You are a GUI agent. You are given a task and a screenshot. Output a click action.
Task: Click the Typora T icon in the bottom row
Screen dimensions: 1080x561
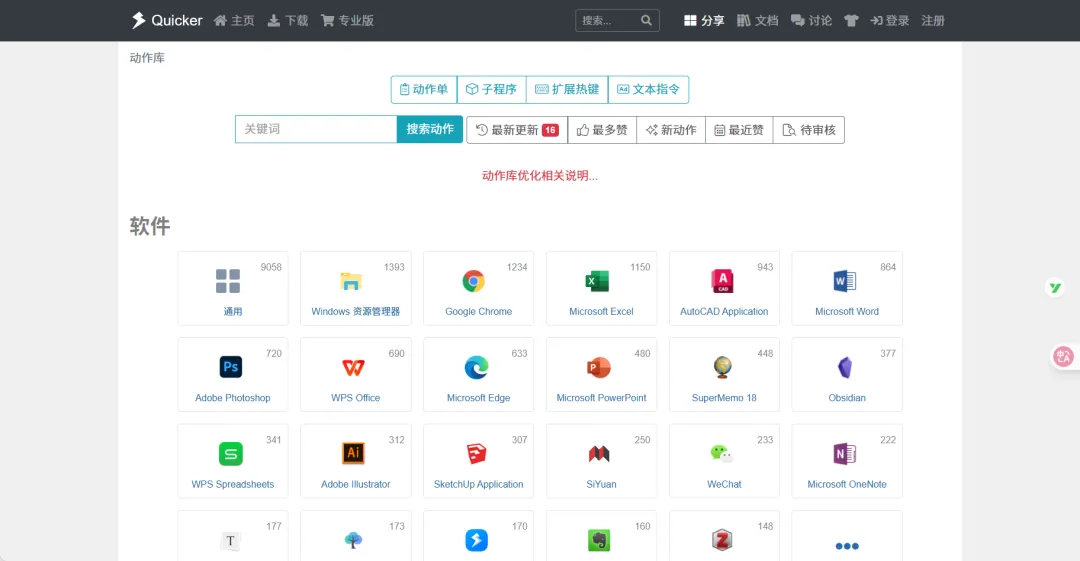pos(230,541)
